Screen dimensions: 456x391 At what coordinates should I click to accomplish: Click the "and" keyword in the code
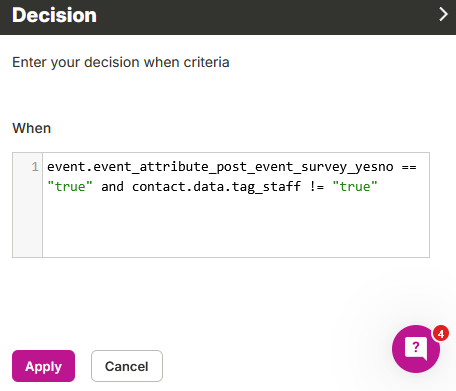(112, 187)
